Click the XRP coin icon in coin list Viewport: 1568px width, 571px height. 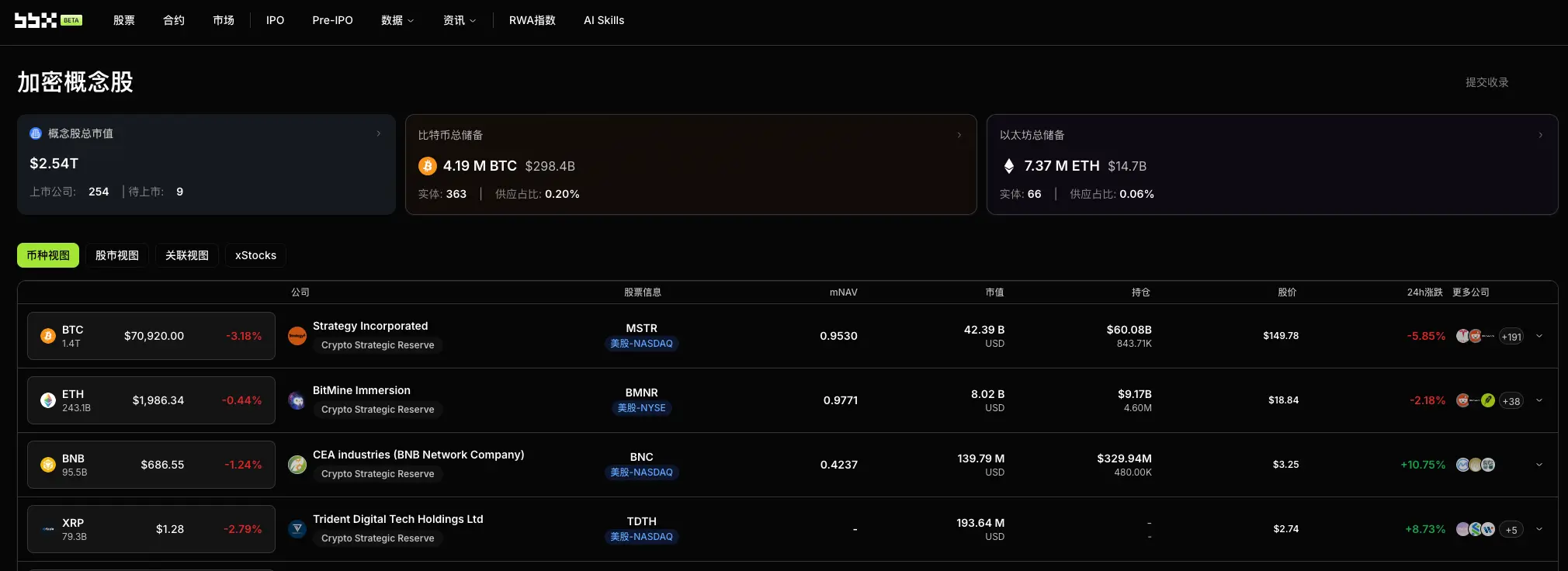[x=48, y=529]
